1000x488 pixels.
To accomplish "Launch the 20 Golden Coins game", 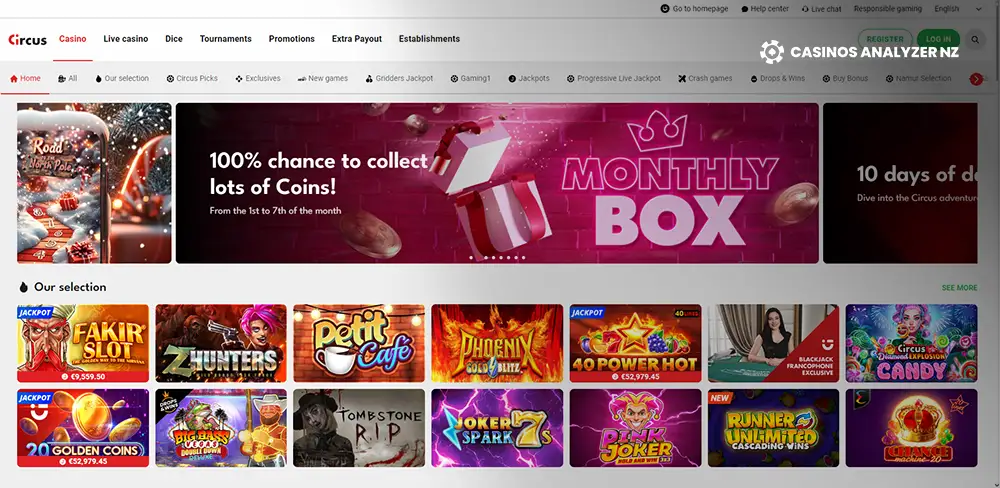I will (83, 428).
